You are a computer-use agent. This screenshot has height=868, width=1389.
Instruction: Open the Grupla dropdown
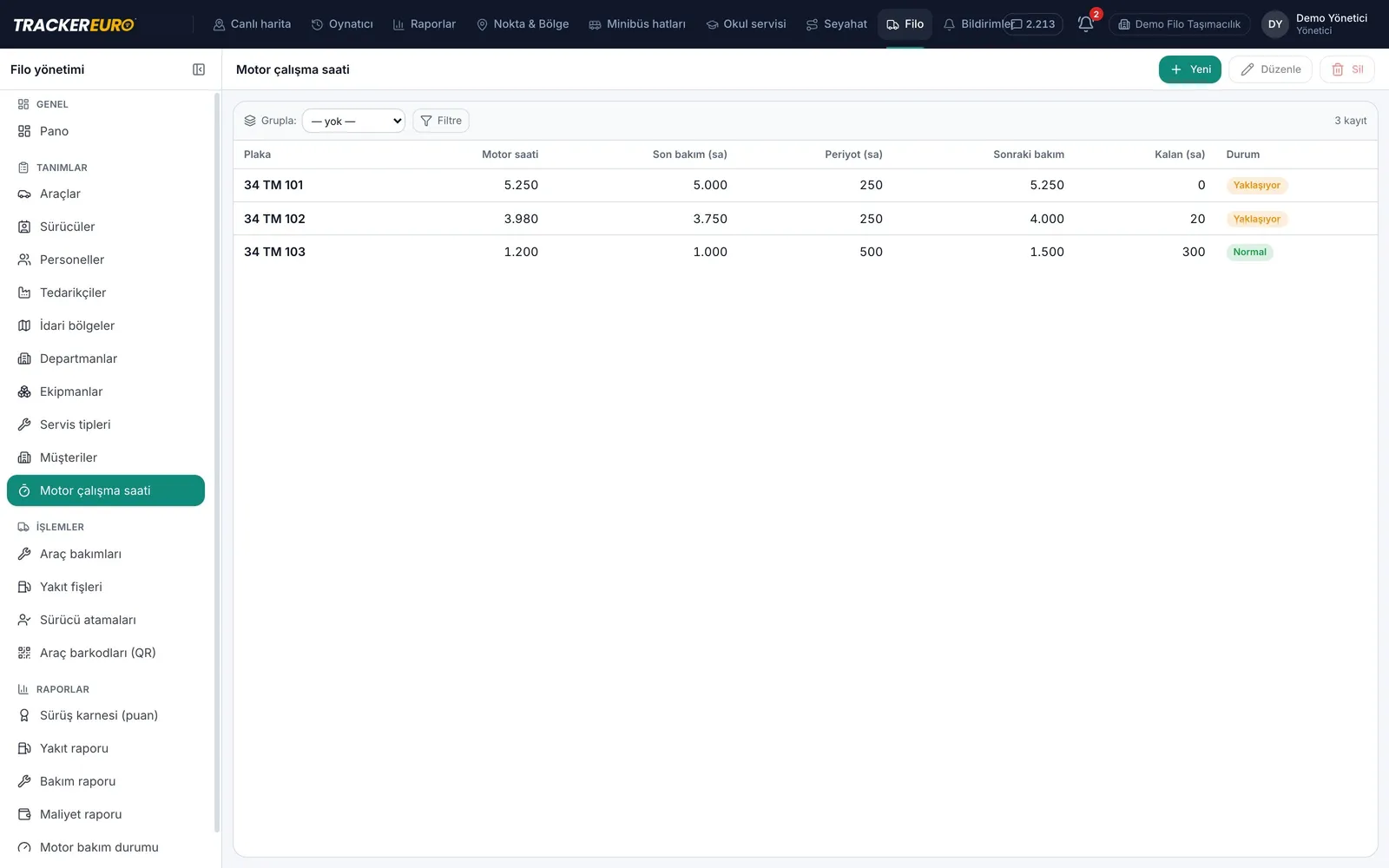click(x=353, y=121)
